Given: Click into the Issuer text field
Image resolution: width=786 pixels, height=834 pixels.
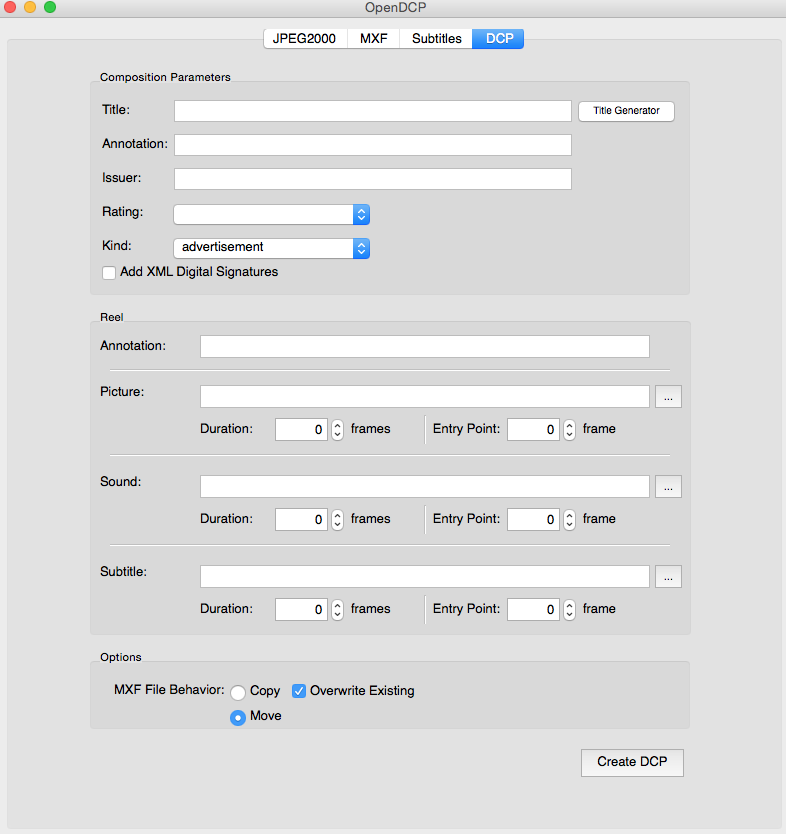Looking at the screenshot, I should [x=372, y=179].
